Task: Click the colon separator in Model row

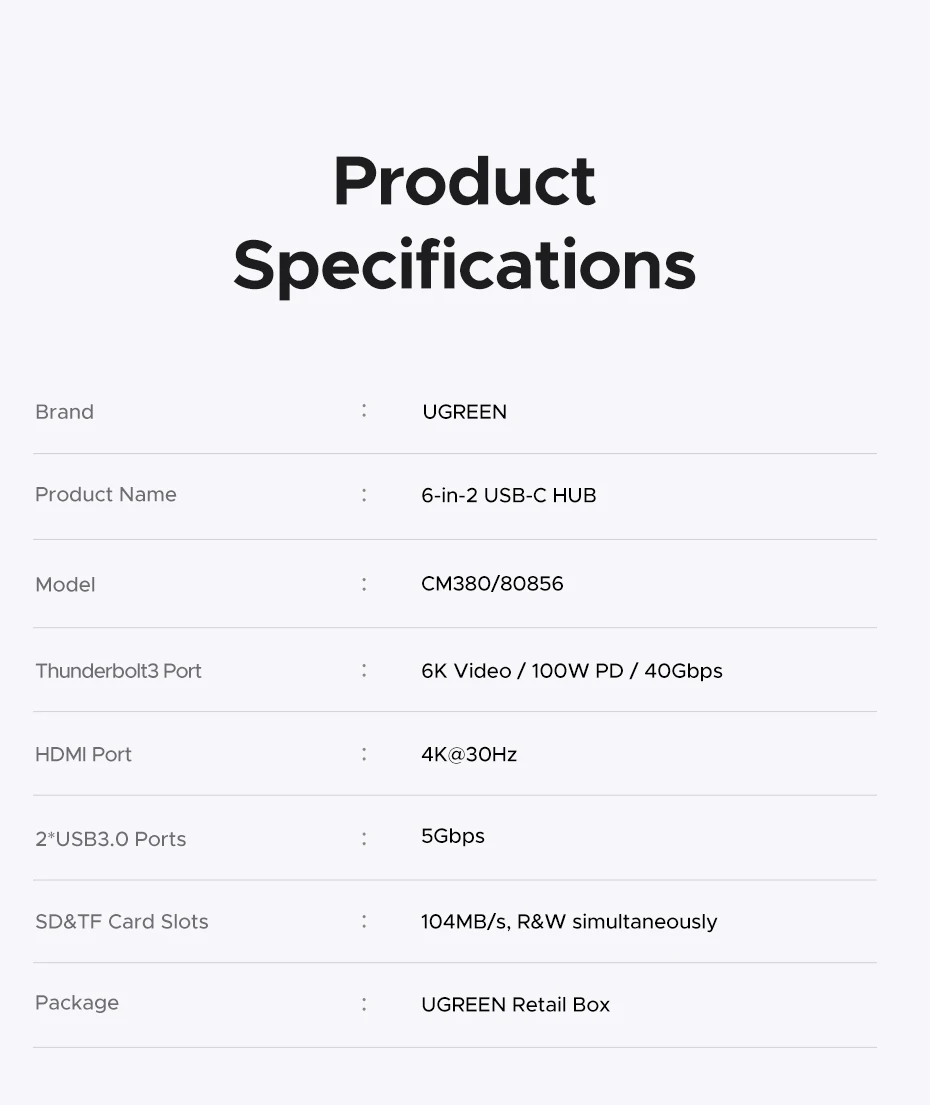Action: (364, 583)
